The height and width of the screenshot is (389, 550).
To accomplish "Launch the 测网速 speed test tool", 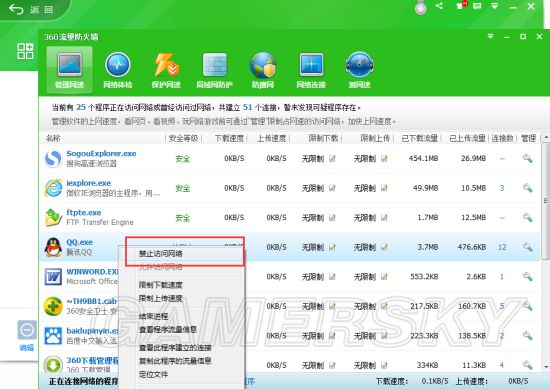I will [x=360, y=70].
